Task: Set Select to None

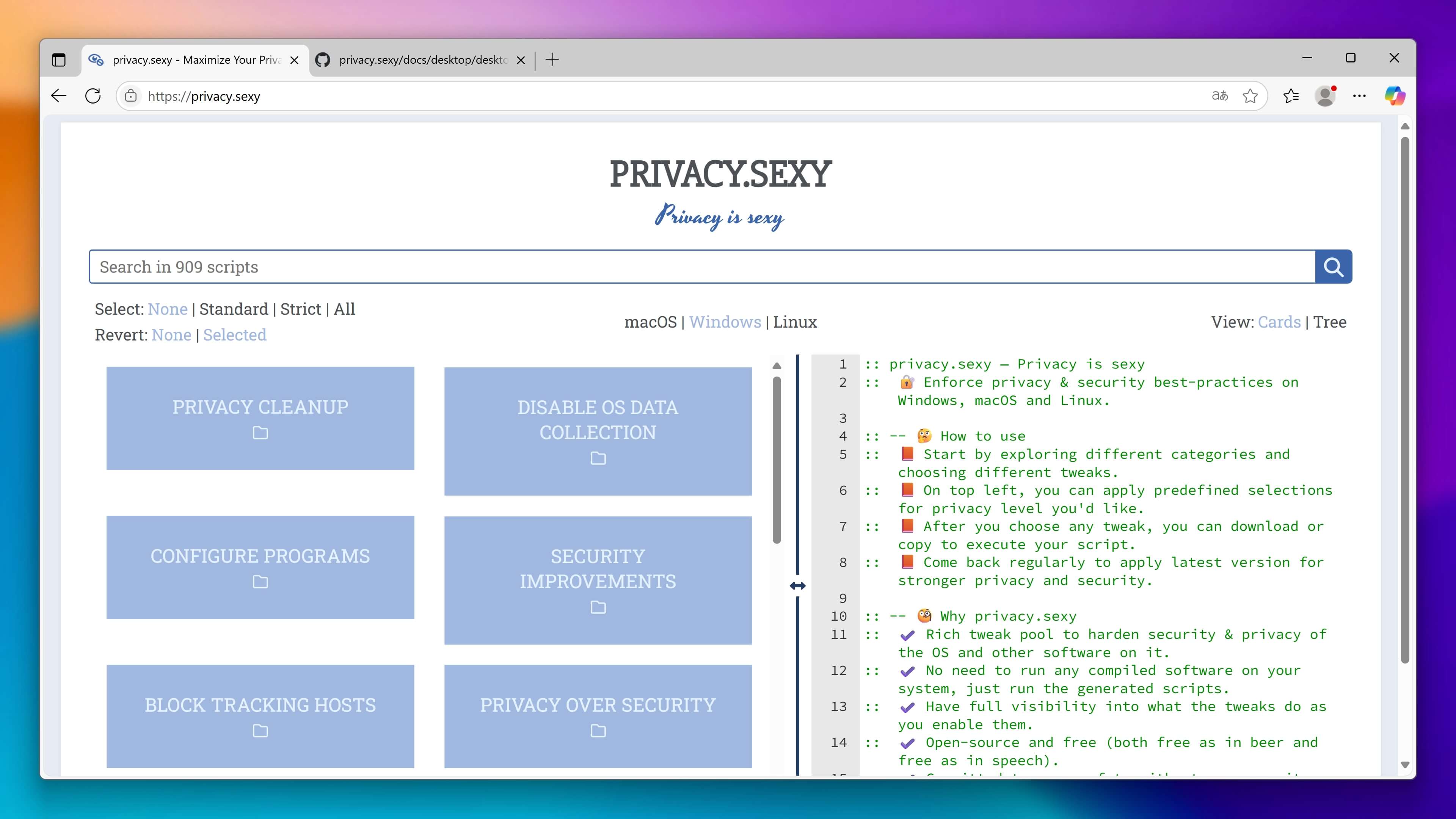Action: (x=167, y=309)
